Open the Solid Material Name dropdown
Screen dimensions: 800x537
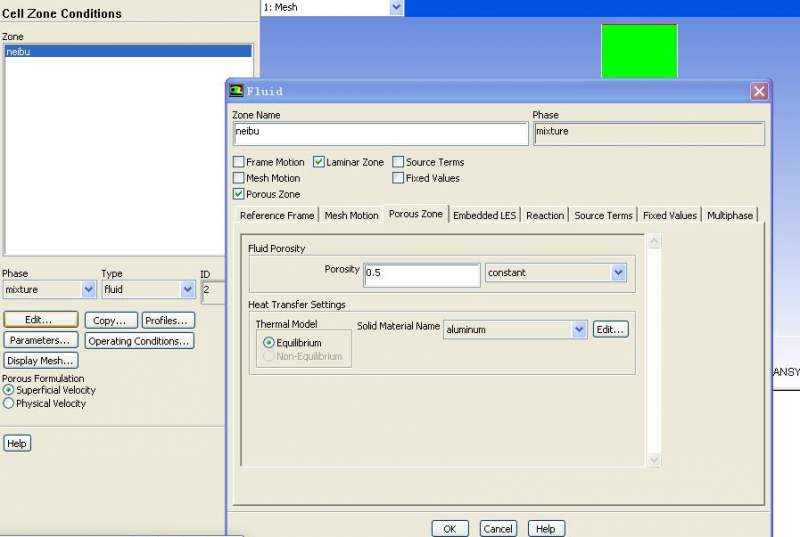[579, 329]
